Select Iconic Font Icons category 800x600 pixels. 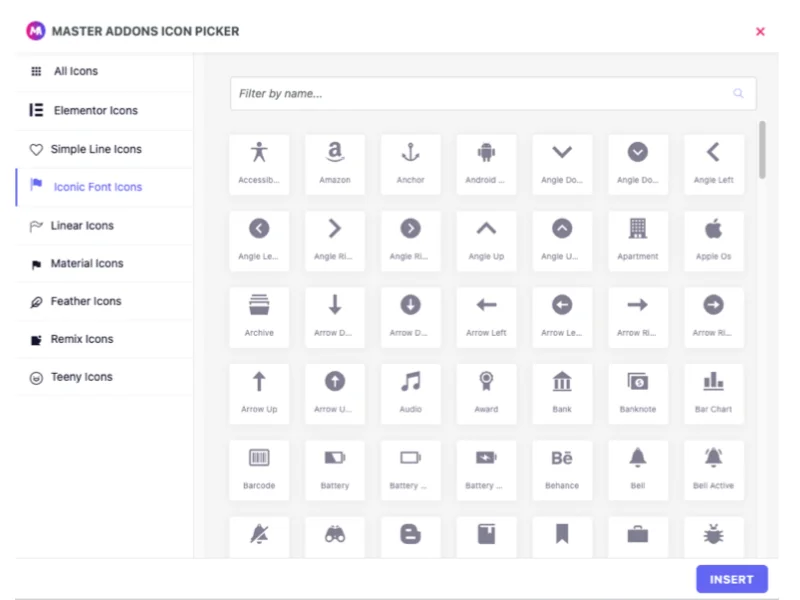click(105, 187)
